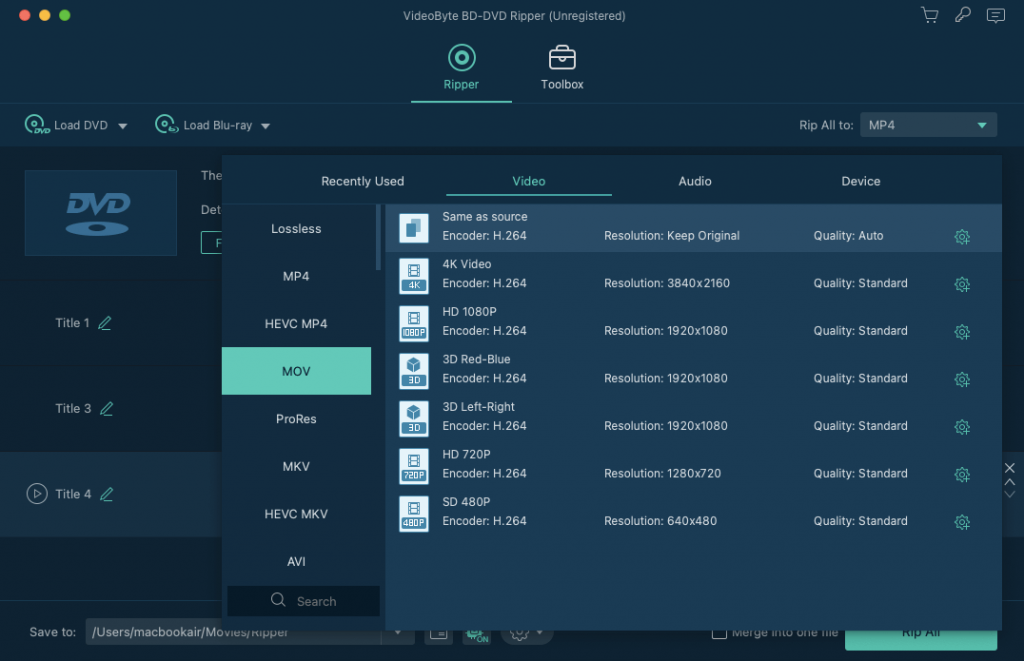Screen dimensions: 1024x661
Task: Click the HD 1080P preset icon
Action: 414,323
